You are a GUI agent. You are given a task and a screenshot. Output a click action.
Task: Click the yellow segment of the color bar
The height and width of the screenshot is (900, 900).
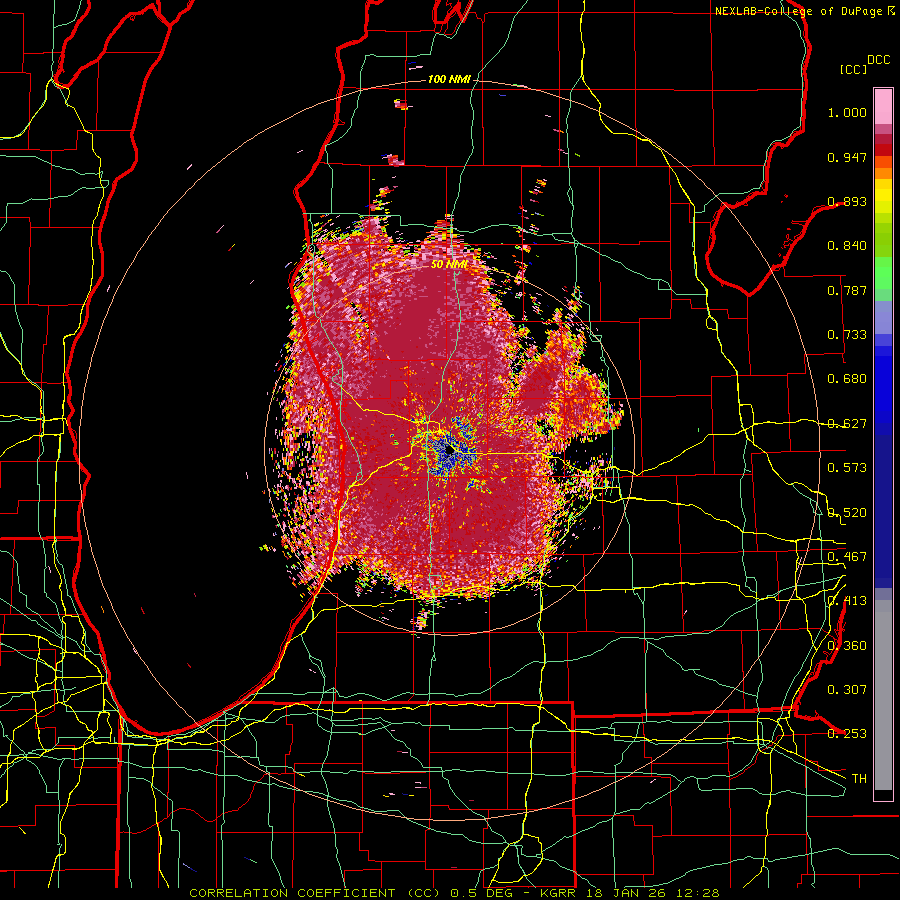883,196
